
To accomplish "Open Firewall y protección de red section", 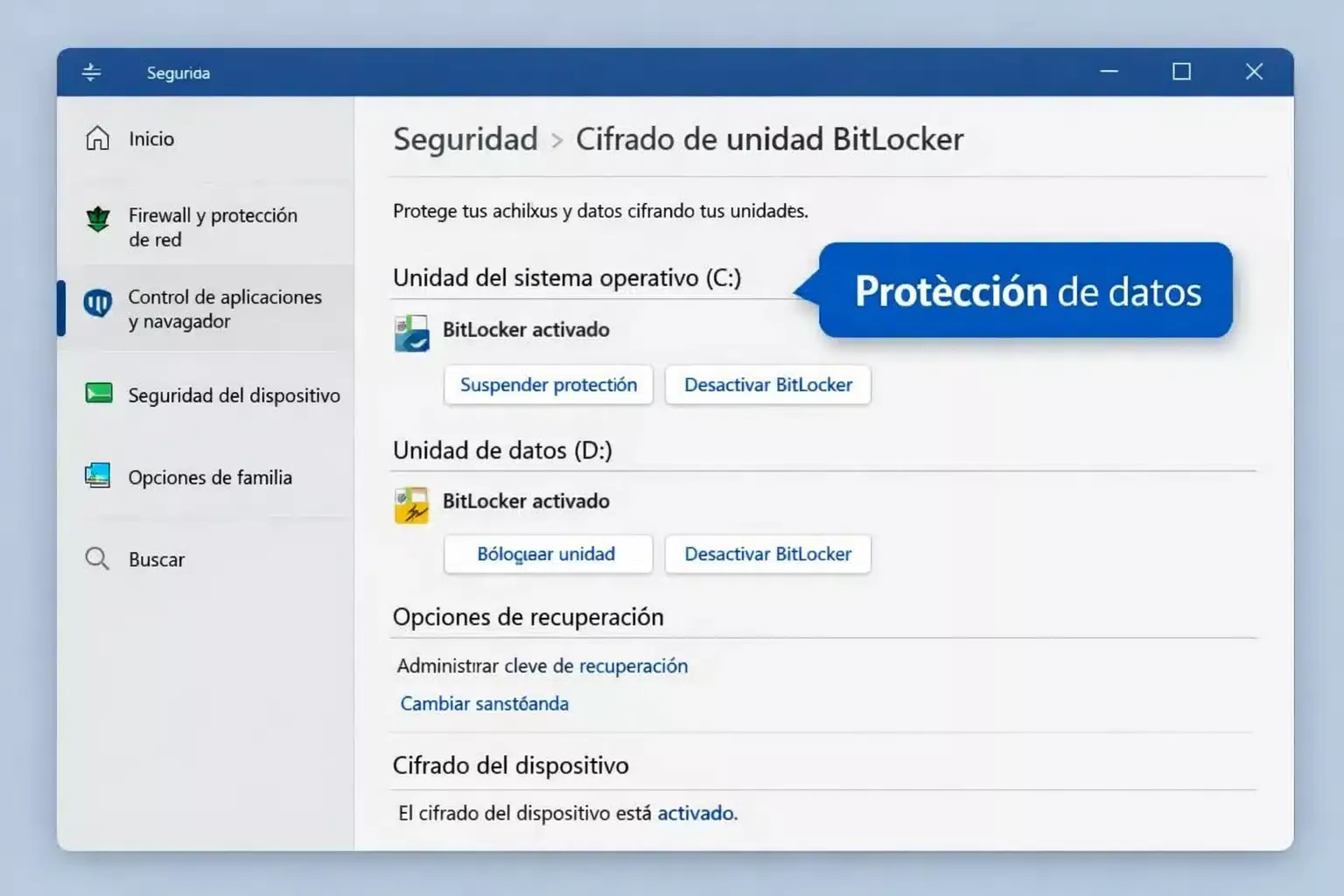I will coord(213,227).
